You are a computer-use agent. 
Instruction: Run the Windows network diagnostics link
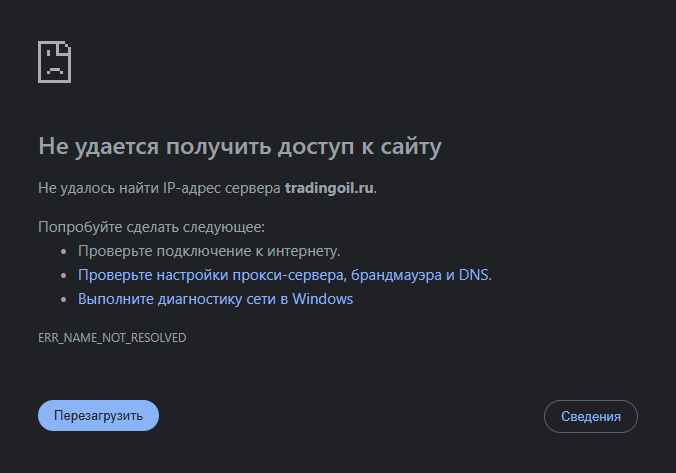(216, 299)
